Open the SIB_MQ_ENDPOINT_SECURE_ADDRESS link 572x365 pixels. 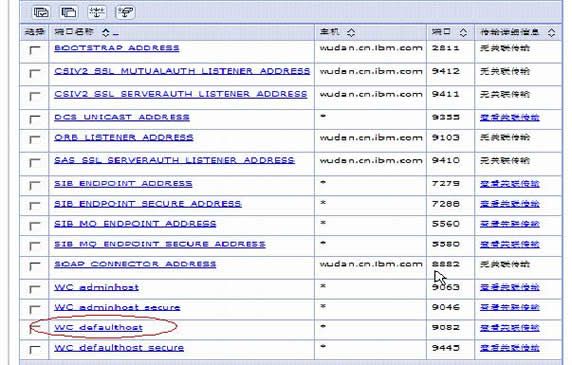click(160, 244)
